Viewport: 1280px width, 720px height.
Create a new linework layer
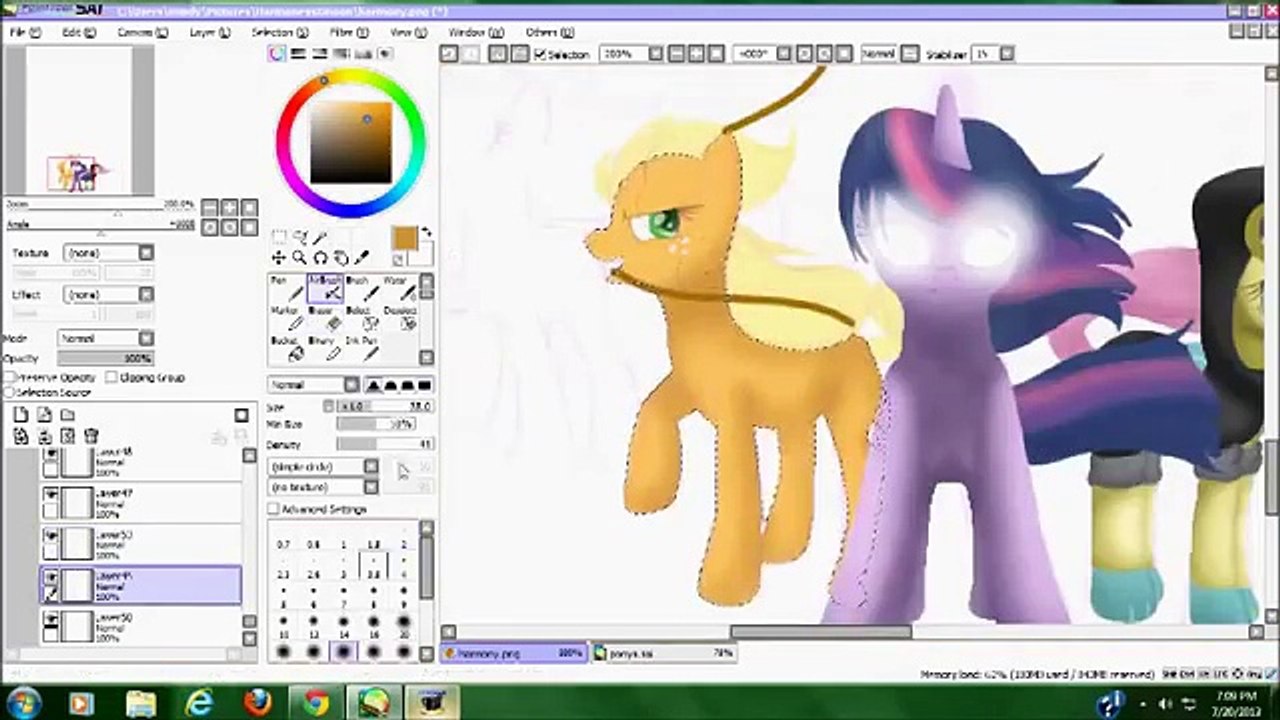pyautogui.click(x=44, y=415)
